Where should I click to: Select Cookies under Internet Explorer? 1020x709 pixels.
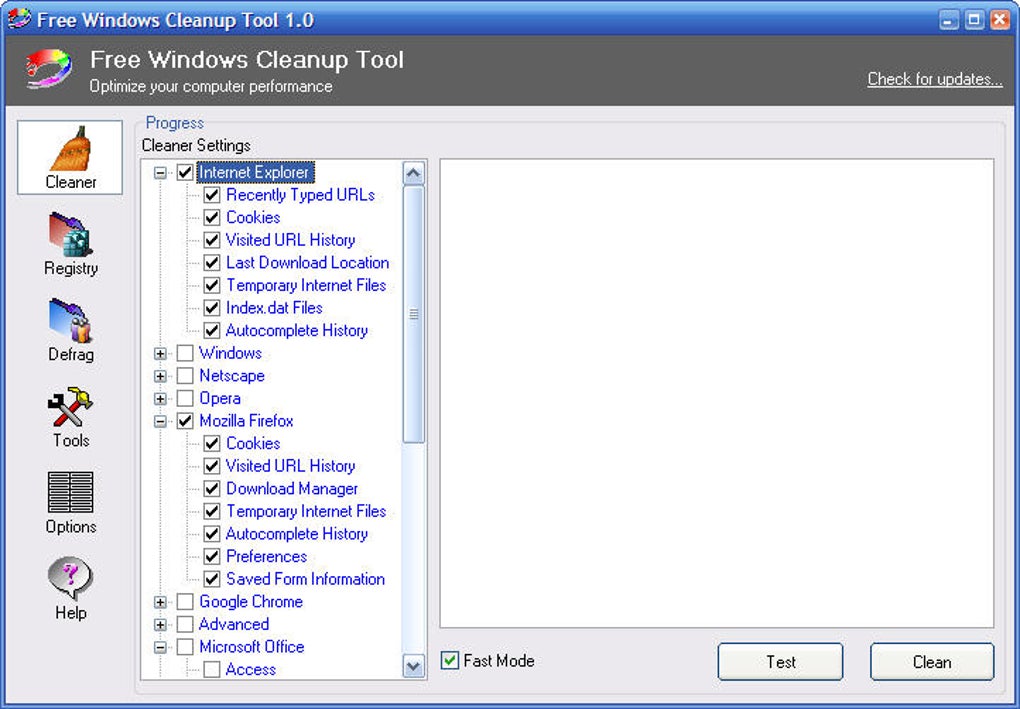click(x=253, y=217)
